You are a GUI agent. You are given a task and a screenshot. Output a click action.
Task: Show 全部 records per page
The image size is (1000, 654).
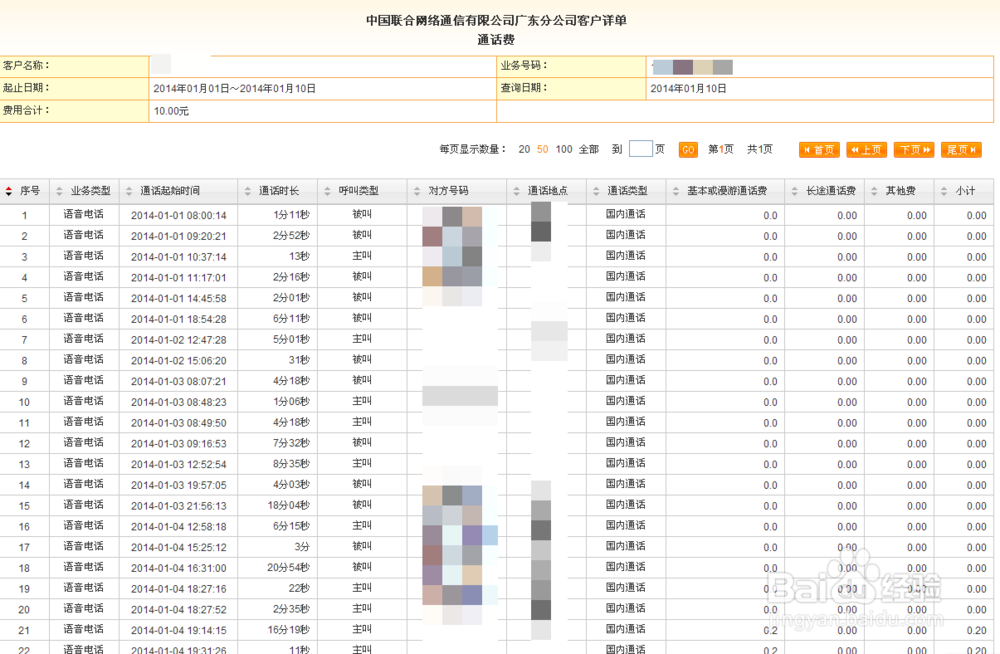pyautogui.click(x=589, y=149)
